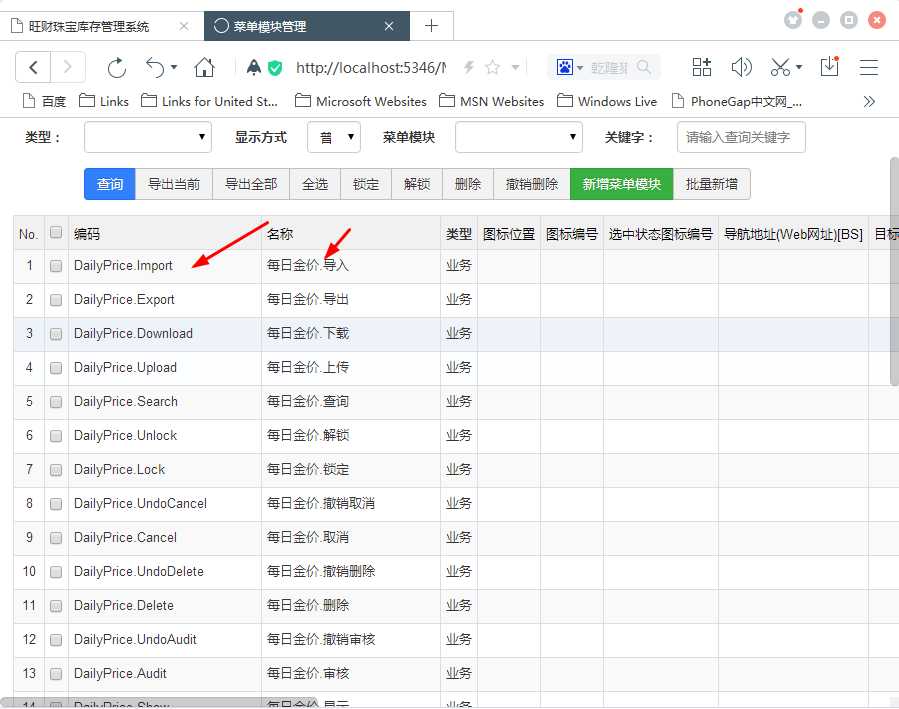Click the scissors screenshot icon
The image size is (899, 709).
[x=780, y=68]
